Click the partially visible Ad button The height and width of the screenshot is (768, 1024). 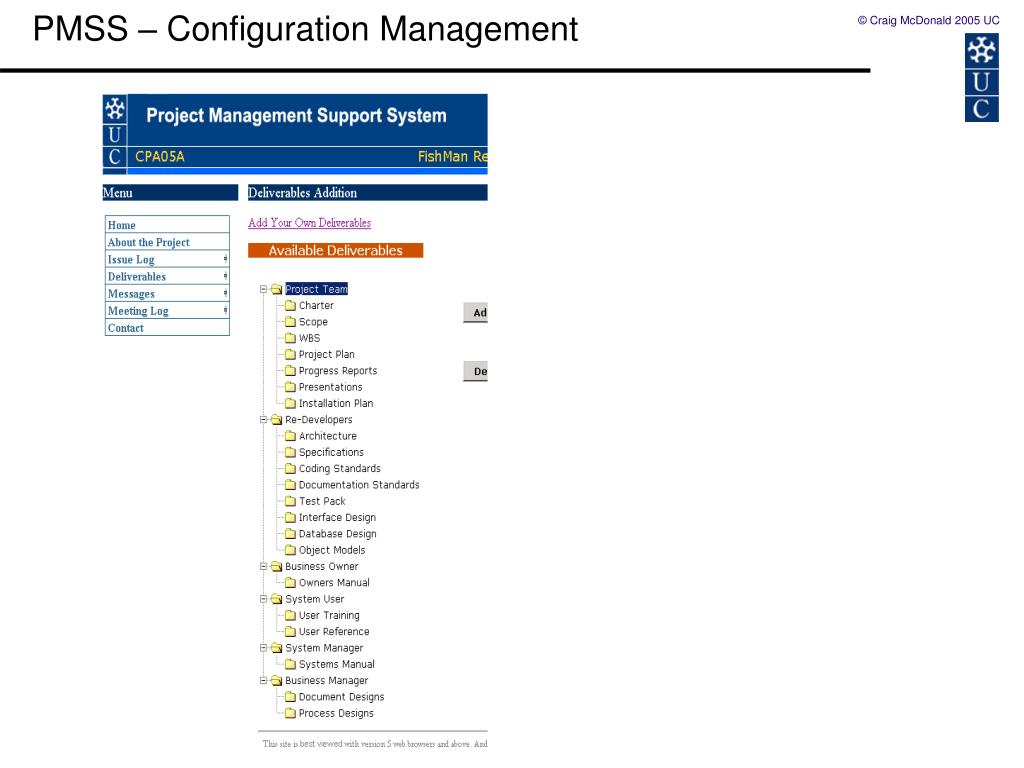tap(475, 313)
